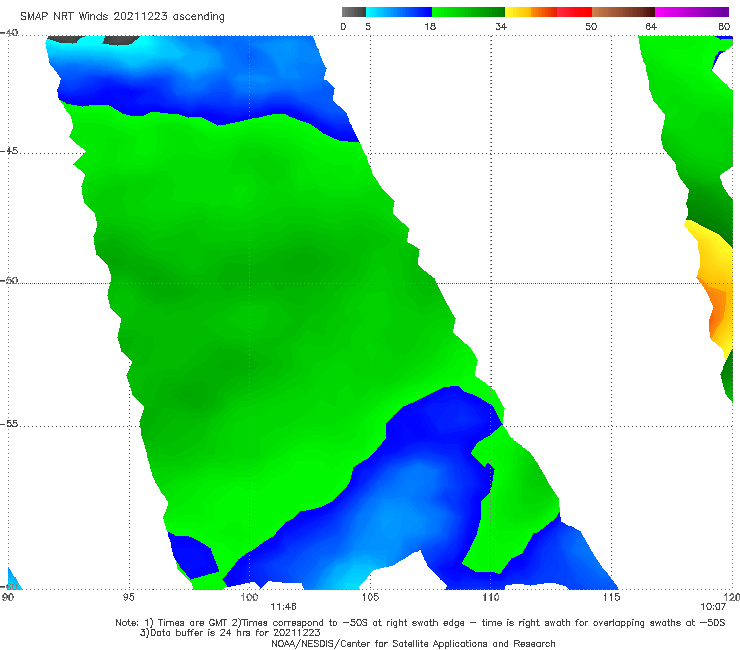The height and width of the screenshot is (650, 740).
Task: Click the '90' longitude axis label
Action: [x=8, y=597]
